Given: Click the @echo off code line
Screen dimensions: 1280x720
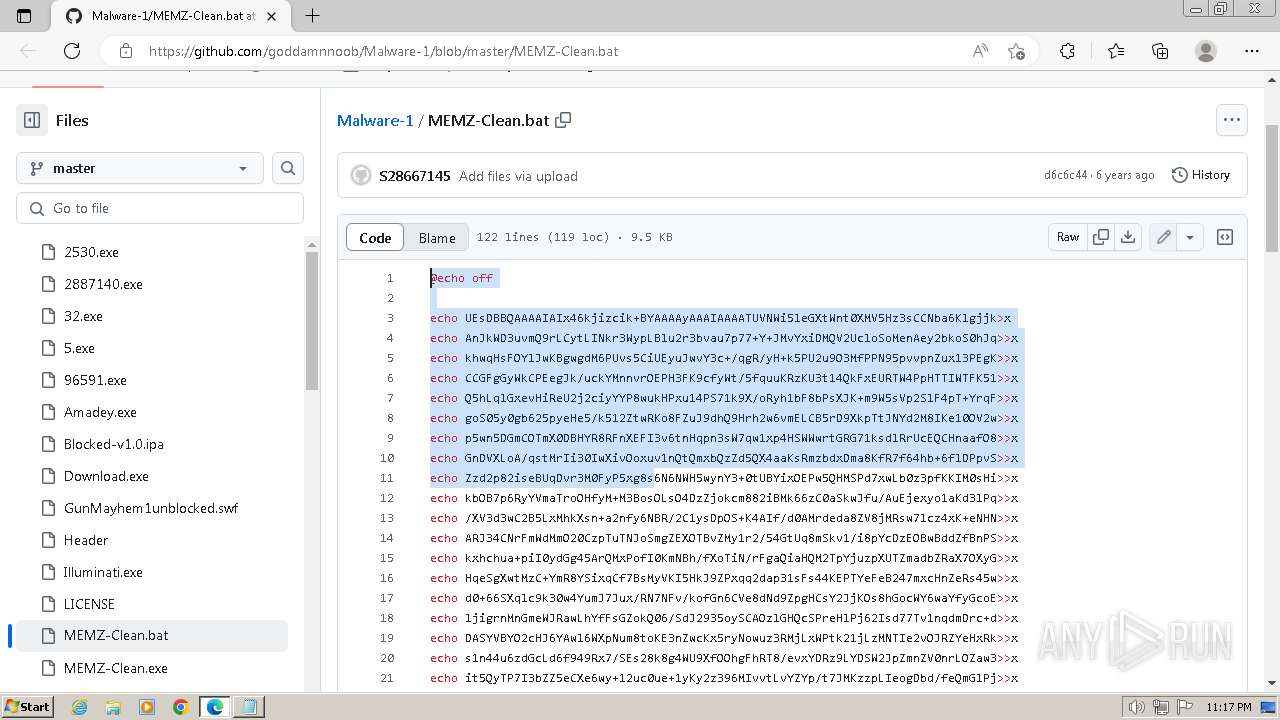Looking at the screenshot, I should click(462, 278).
